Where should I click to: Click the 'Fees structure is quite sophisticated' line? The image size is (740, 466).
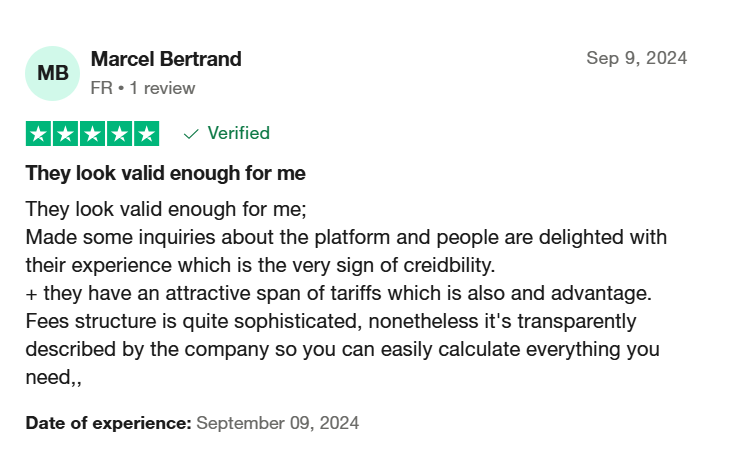pyautogui.click(x=331, y=322)
